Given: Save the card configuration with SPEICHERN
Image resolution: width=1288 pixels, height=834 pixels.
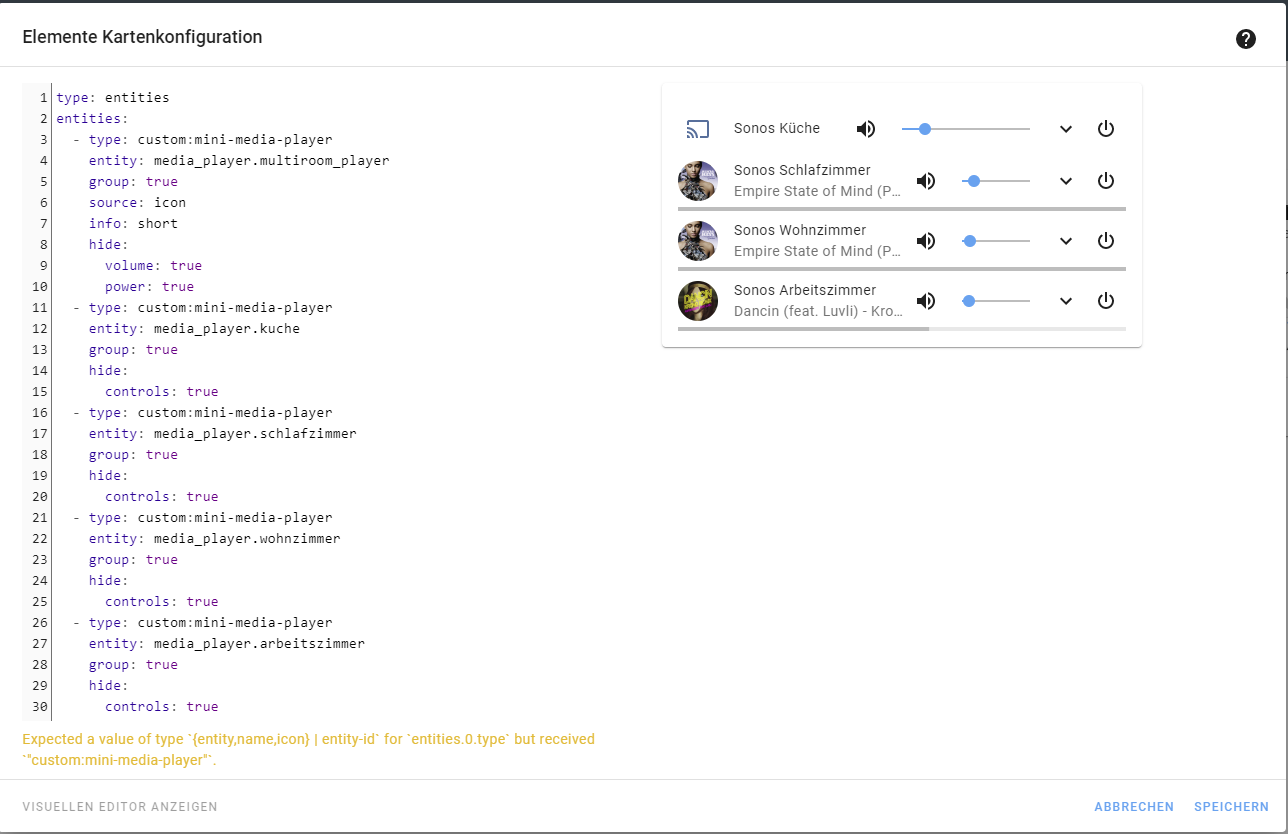Looking at the screenshot, I should click(1231, 806).
